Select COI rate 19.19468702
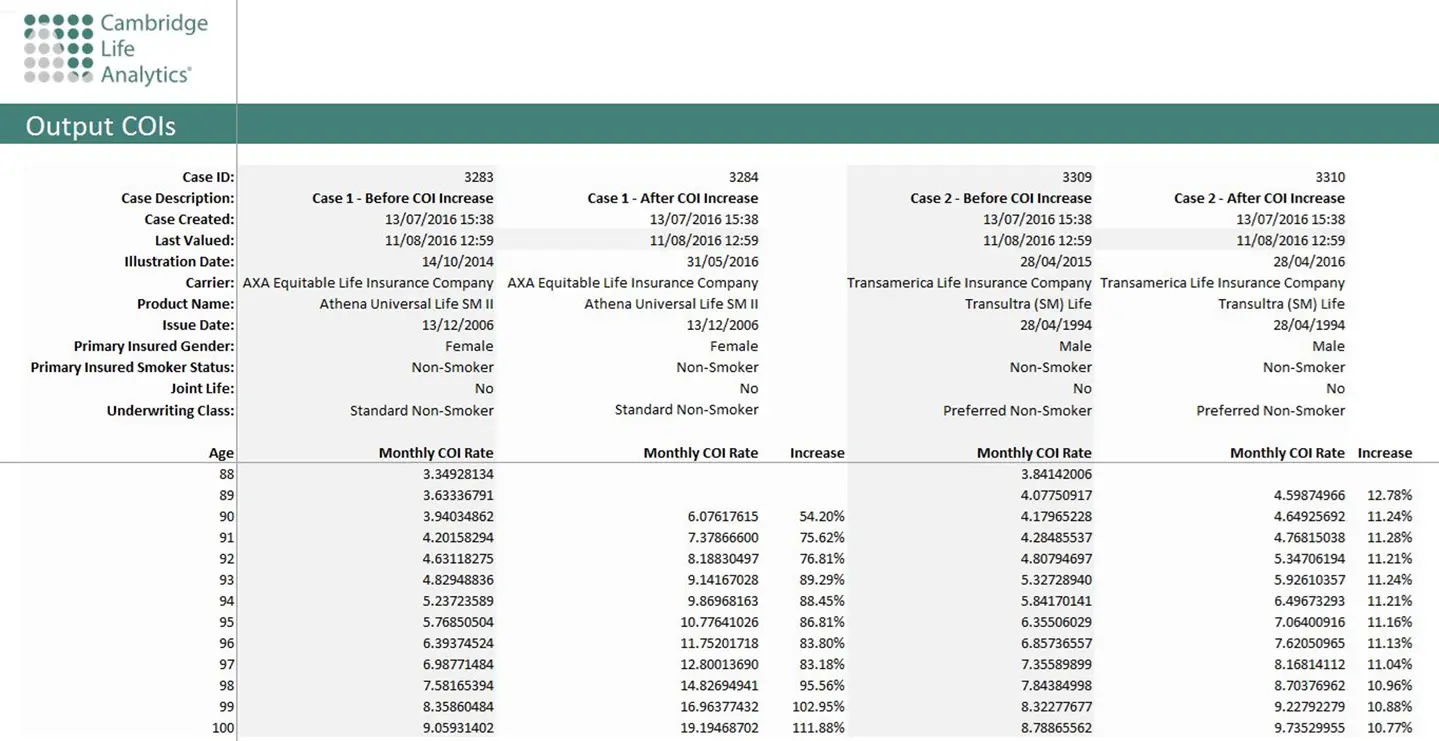The width and height of the screenshot is (1439, 741). 718,728
